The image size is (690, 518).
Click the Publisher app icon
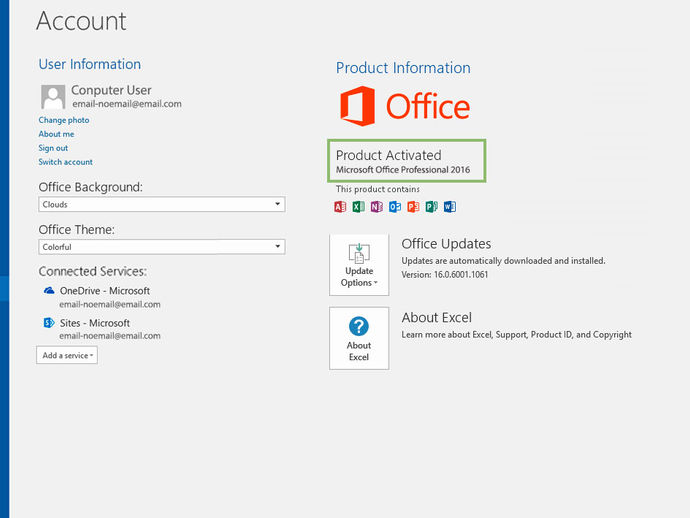click(x=431, y=206)
